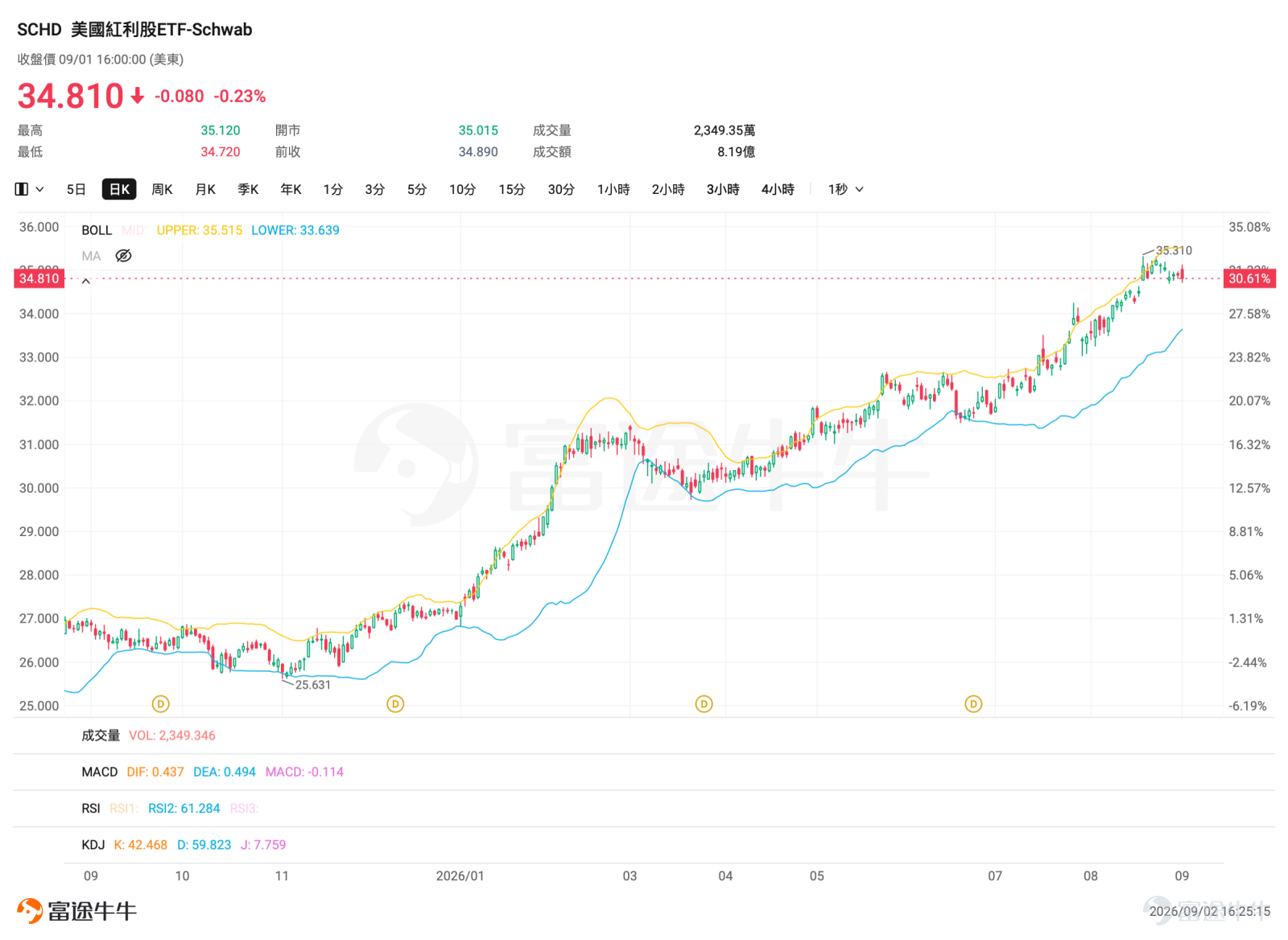Click the RSI2: 61.284 value
The width and height of the screenshot is (1288, 940).
coord(184,808)
